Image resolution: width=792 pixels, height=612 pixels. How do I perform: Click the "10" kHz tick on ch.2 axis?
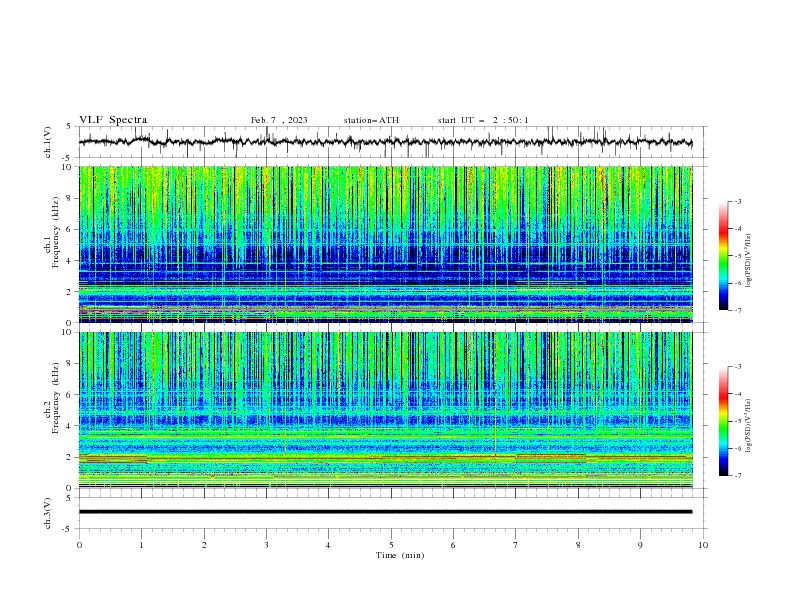tap(68, 332)
